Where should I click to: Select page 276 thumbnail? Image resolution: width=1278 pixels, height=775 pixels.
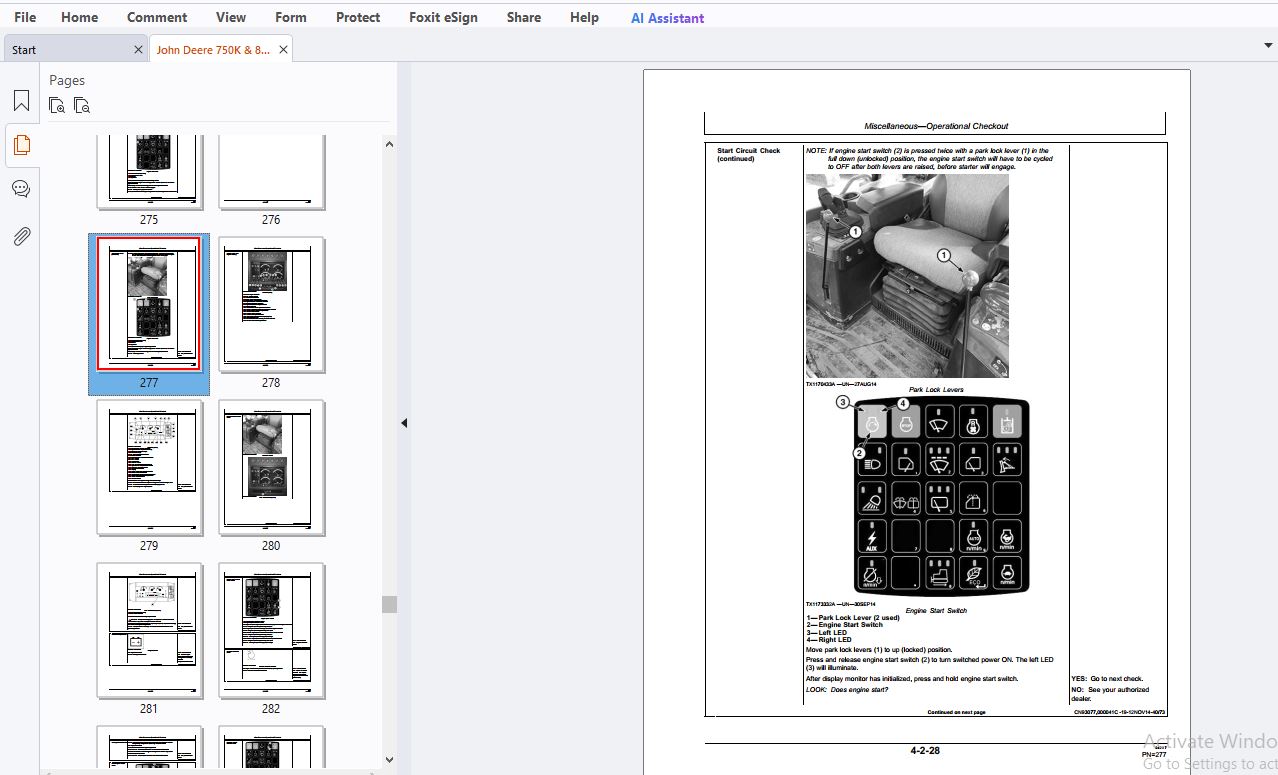pos(272,172)
